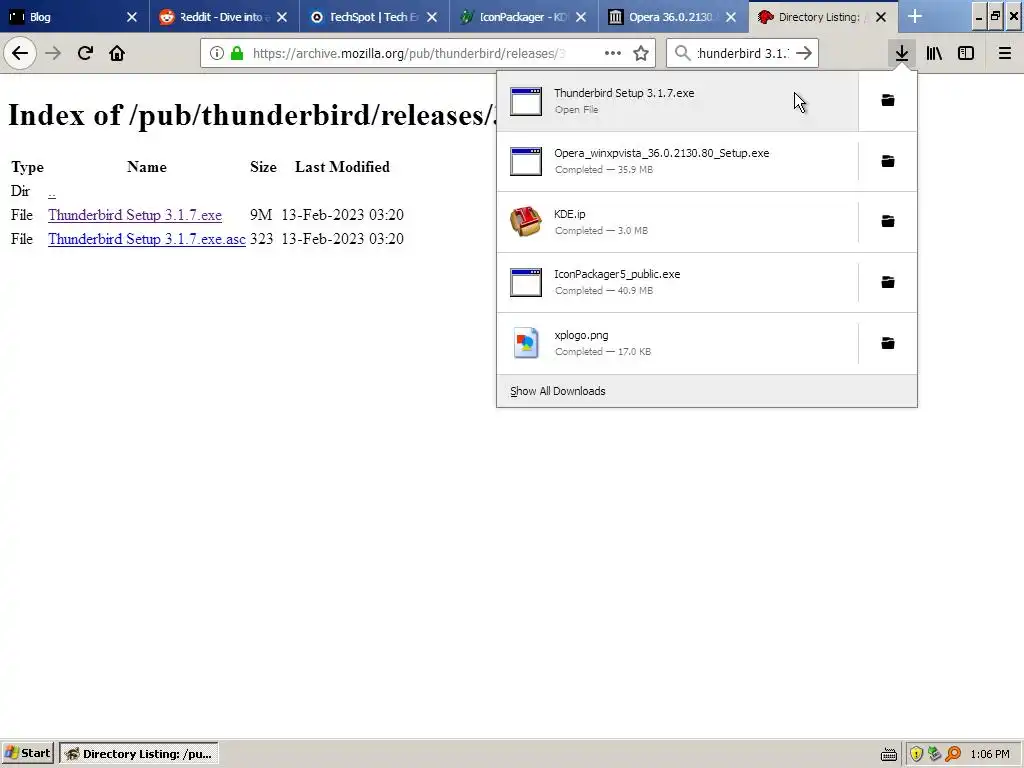The image size is (1024, 768).
Task: Open the Thunderbird Setup 3.1.7.exe.asc link
Action: pyautogui.click(x=147, y=239)
